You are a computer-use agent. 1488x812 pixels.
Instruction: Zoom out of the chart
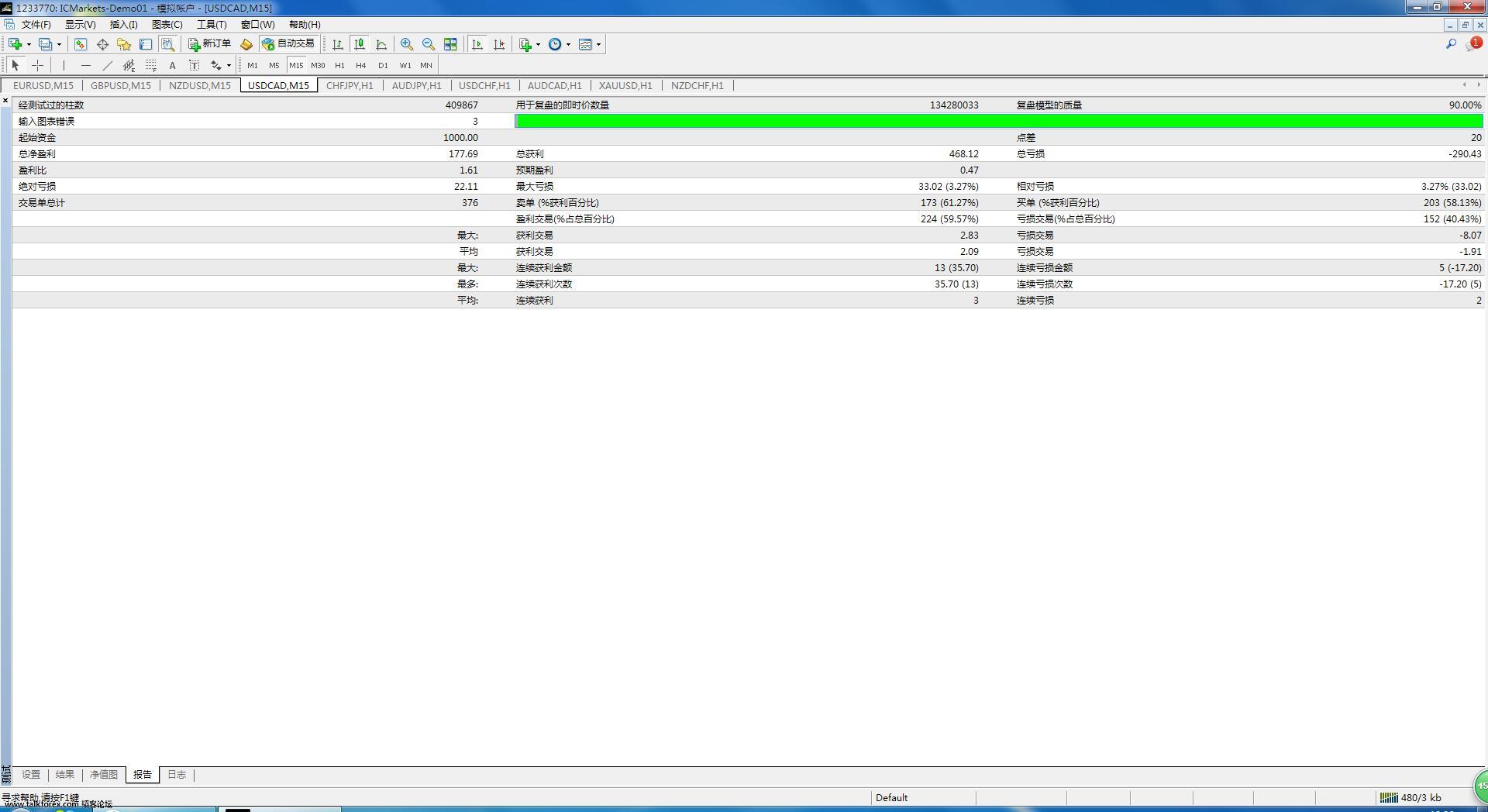(428, 44)
